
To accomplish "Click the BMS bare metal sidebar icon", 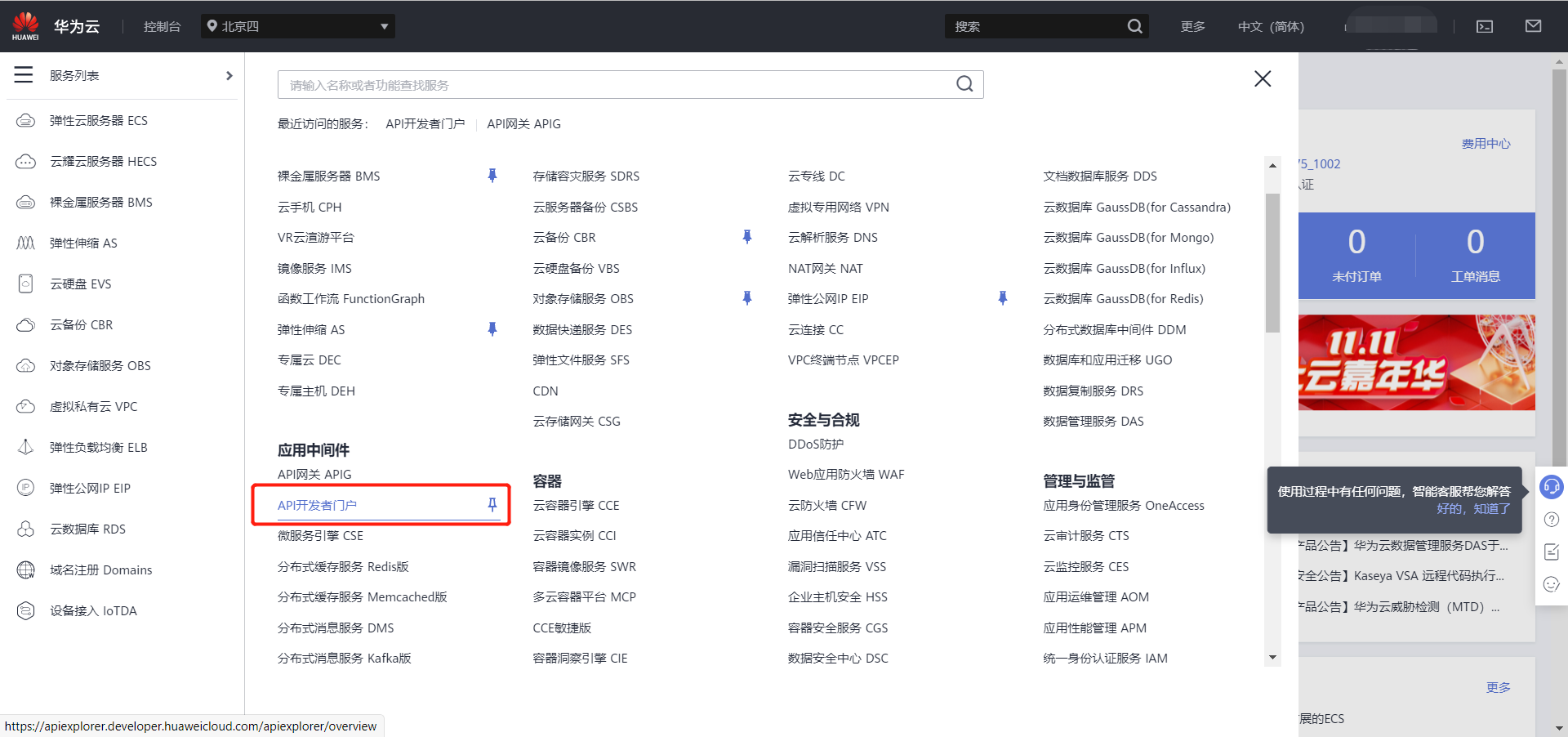I will pos(26,203).
